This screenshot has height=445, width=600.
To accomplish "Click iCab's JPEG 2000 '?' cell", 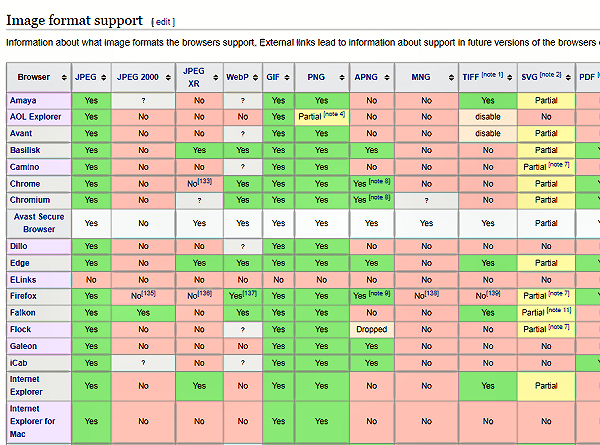I will tap(143, 363).
